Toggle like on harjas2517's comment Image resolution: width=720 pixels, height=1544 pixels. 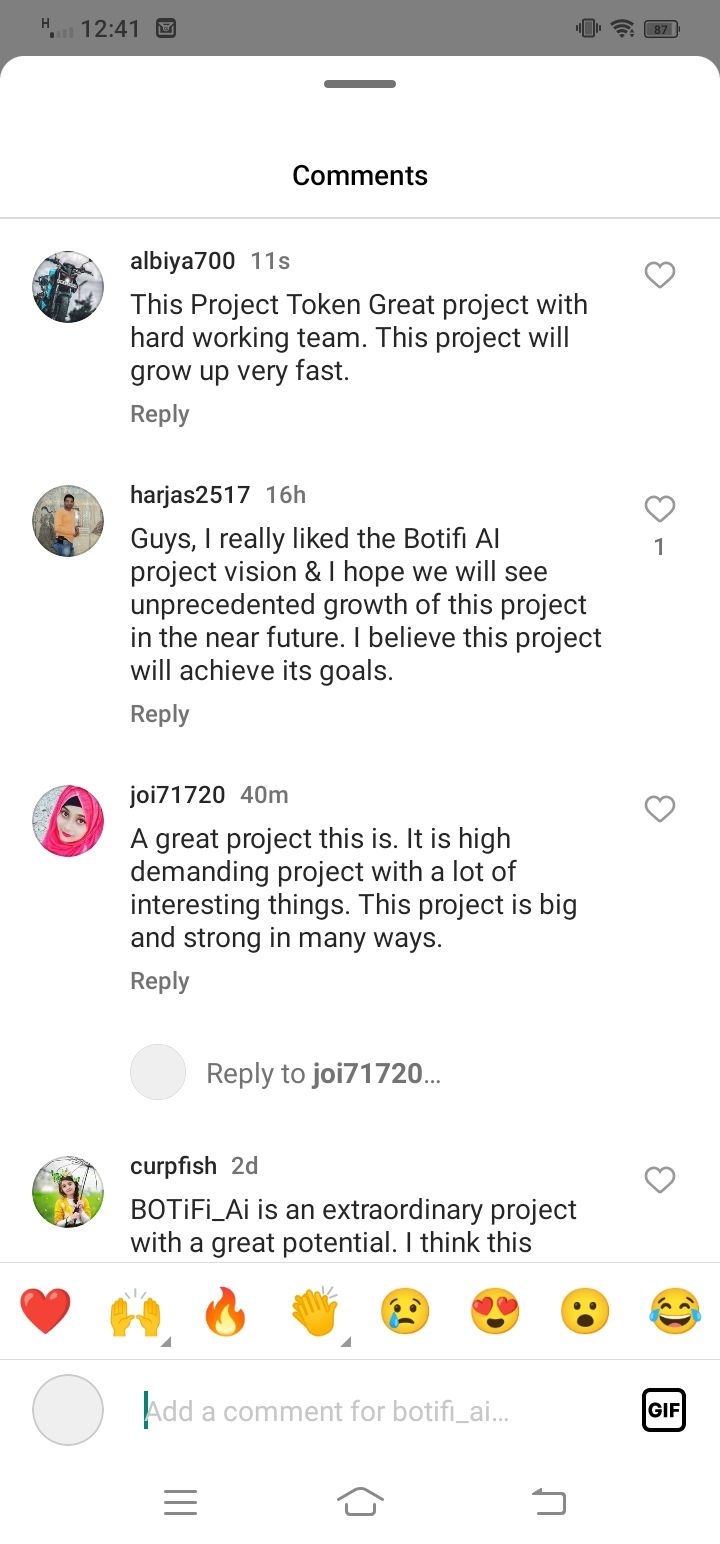coord(660,510)
